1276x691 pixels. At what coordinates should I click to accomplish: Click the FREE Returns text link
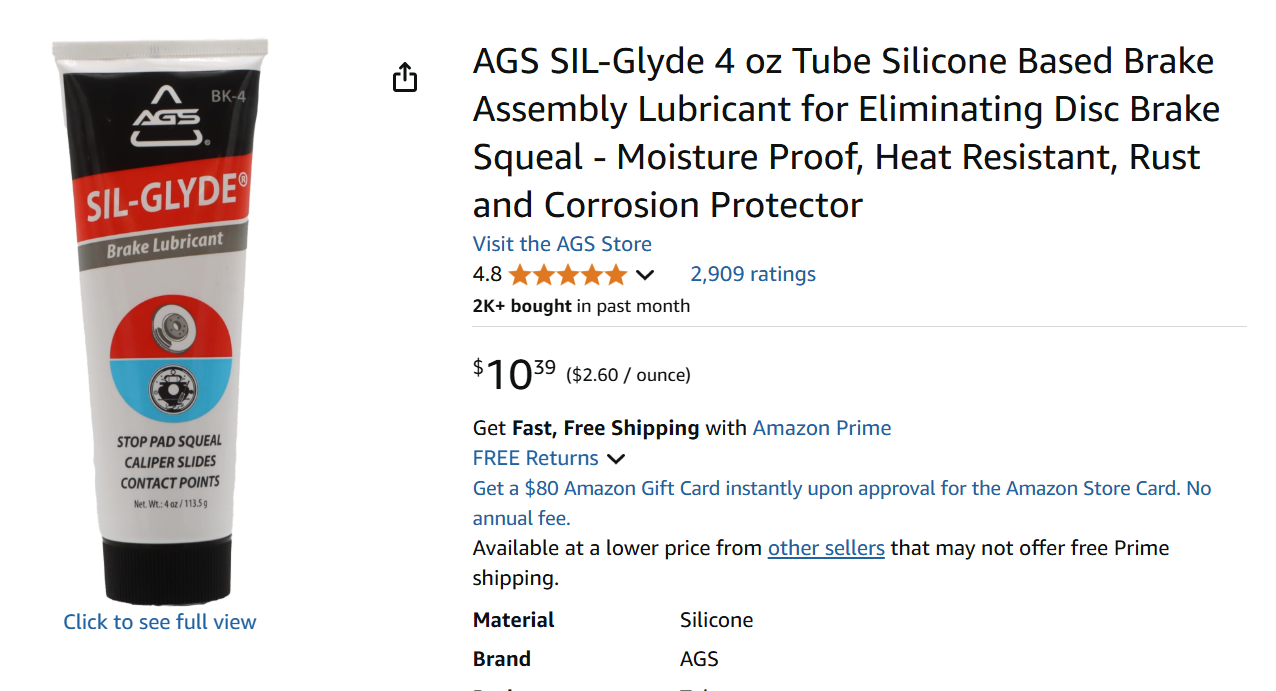pyautogui.click(x=535, y=458)
